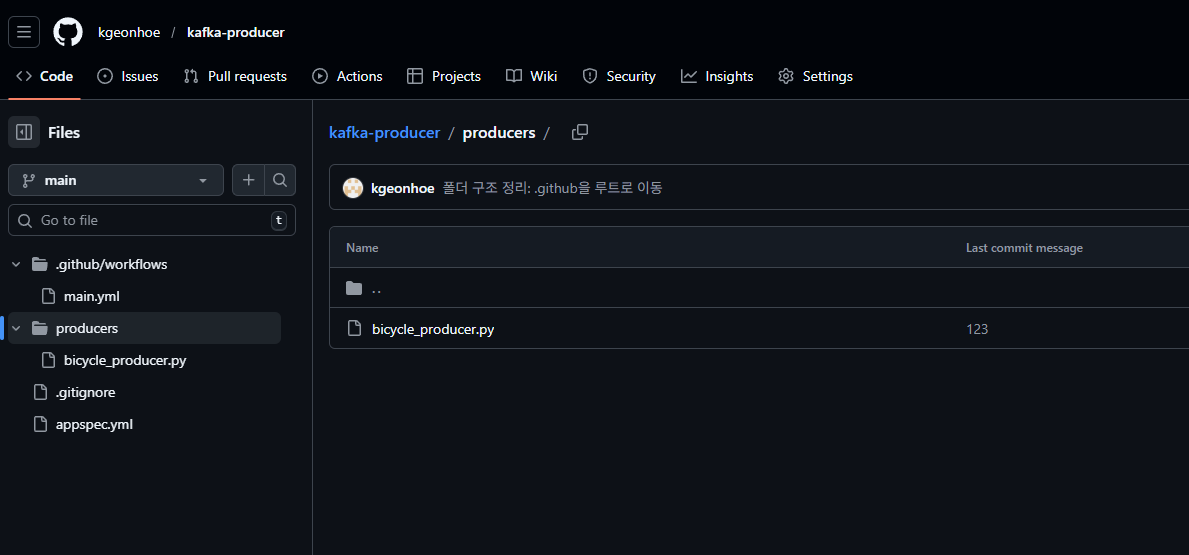Open commit message '123' link
The image size is (1189, 555).
click(977, 329)
